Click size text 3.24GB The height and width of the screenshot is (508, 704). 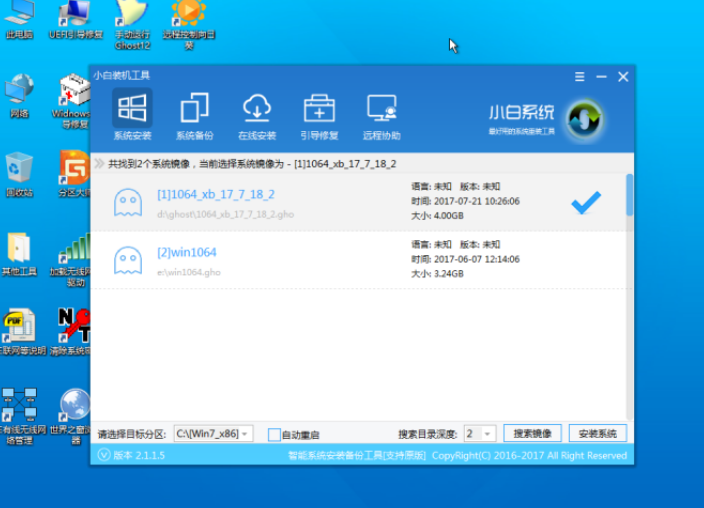449,274
